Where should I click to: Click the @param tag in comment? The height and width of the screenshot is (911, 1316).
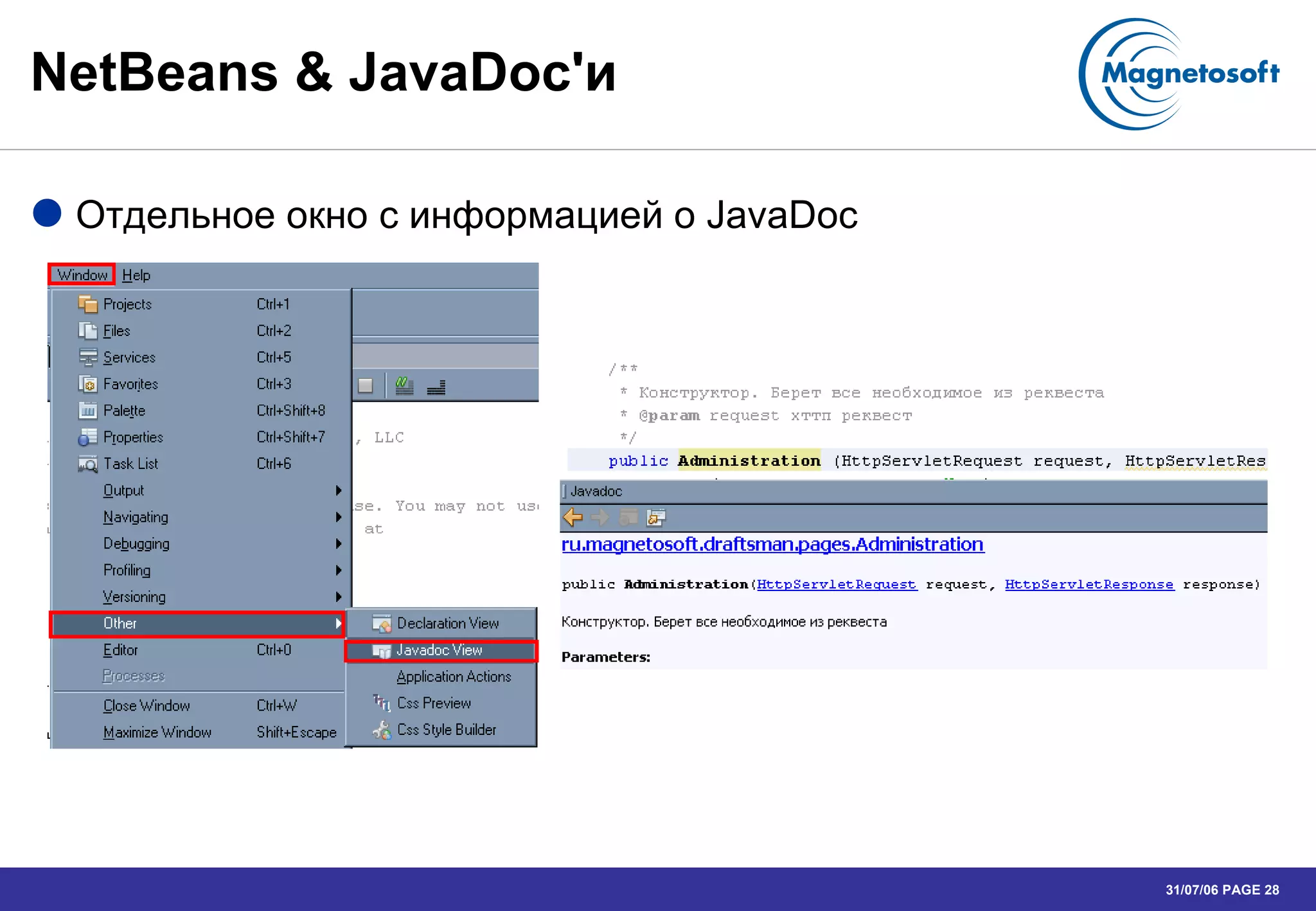pyautogui.click(x=669, y=416)
